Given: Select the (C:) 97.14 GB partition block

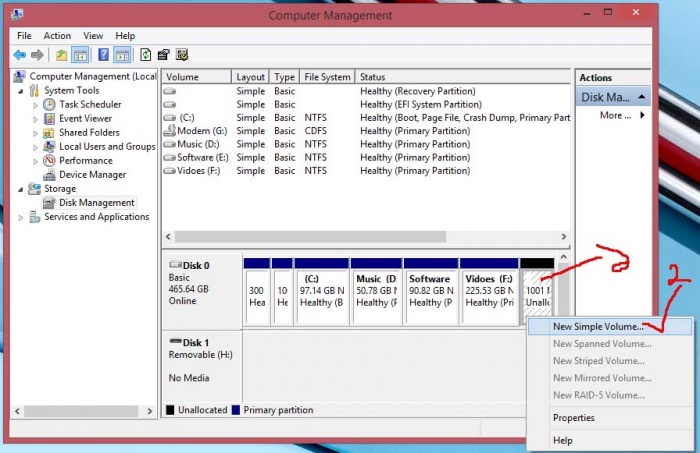Looking at the screenshot, I should pos(322,291).
